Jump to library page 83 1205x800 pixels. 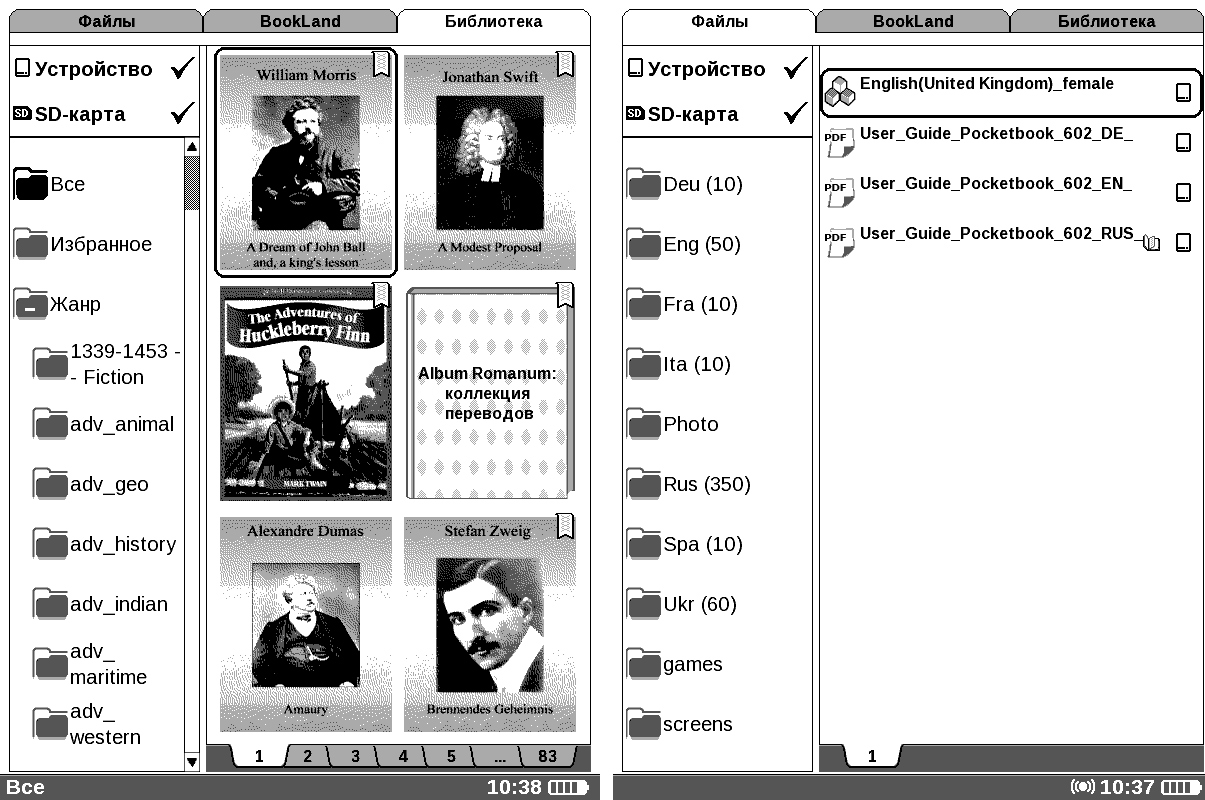(548, 756)
